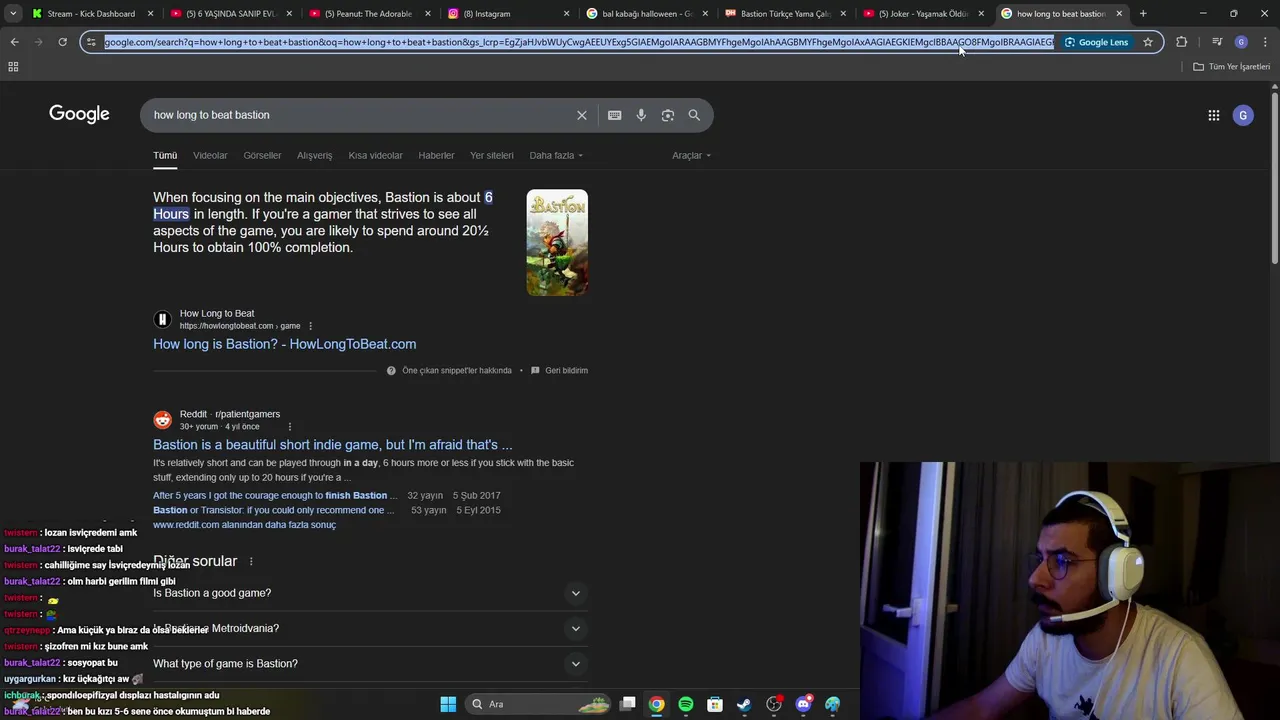1280x720 pixels.
Task: Open a new tab with the plus button
Action: pyautogui.click(x=1143, y=14)
